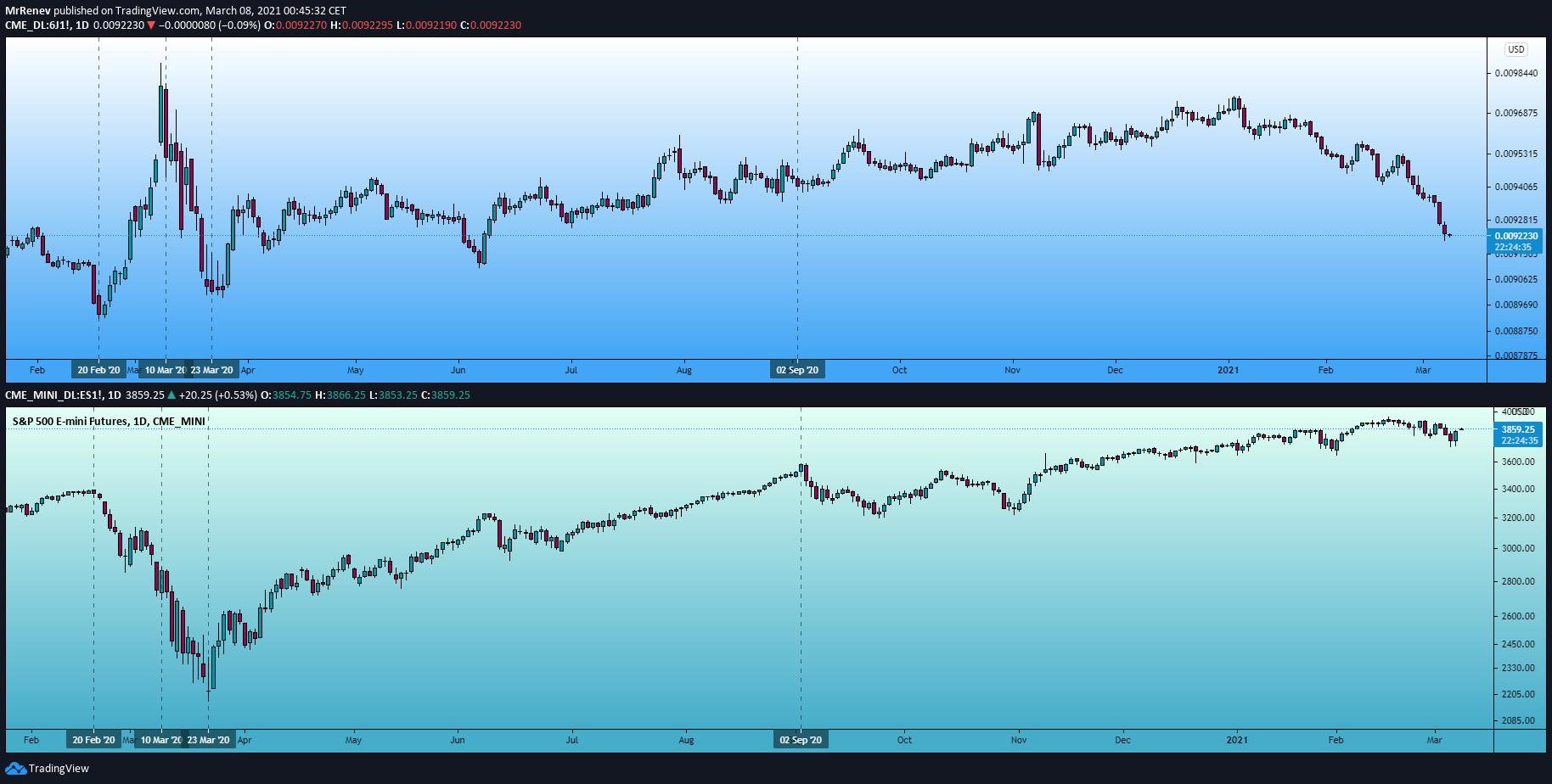Click the Nov label on yen chart axis

[x=1012, y=370]
